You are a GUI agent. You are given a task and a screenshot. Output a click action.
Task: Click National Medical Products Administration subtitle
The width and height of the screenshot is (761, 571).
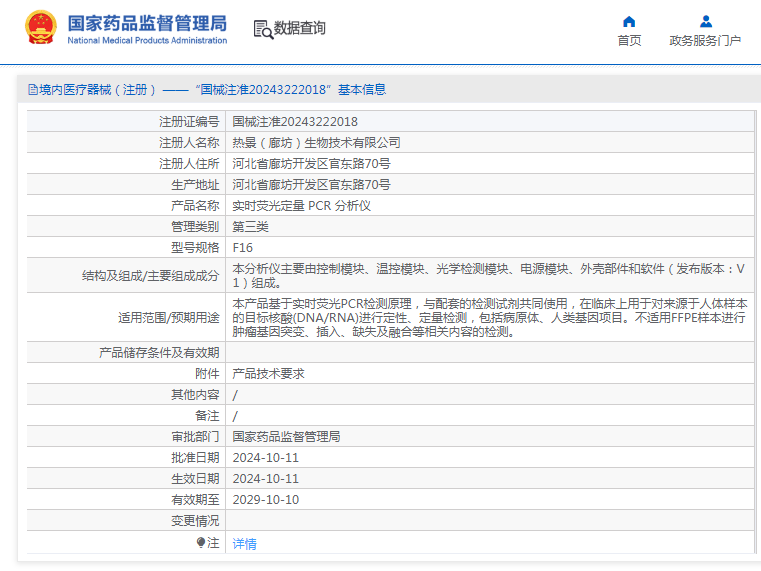[147, 41]
